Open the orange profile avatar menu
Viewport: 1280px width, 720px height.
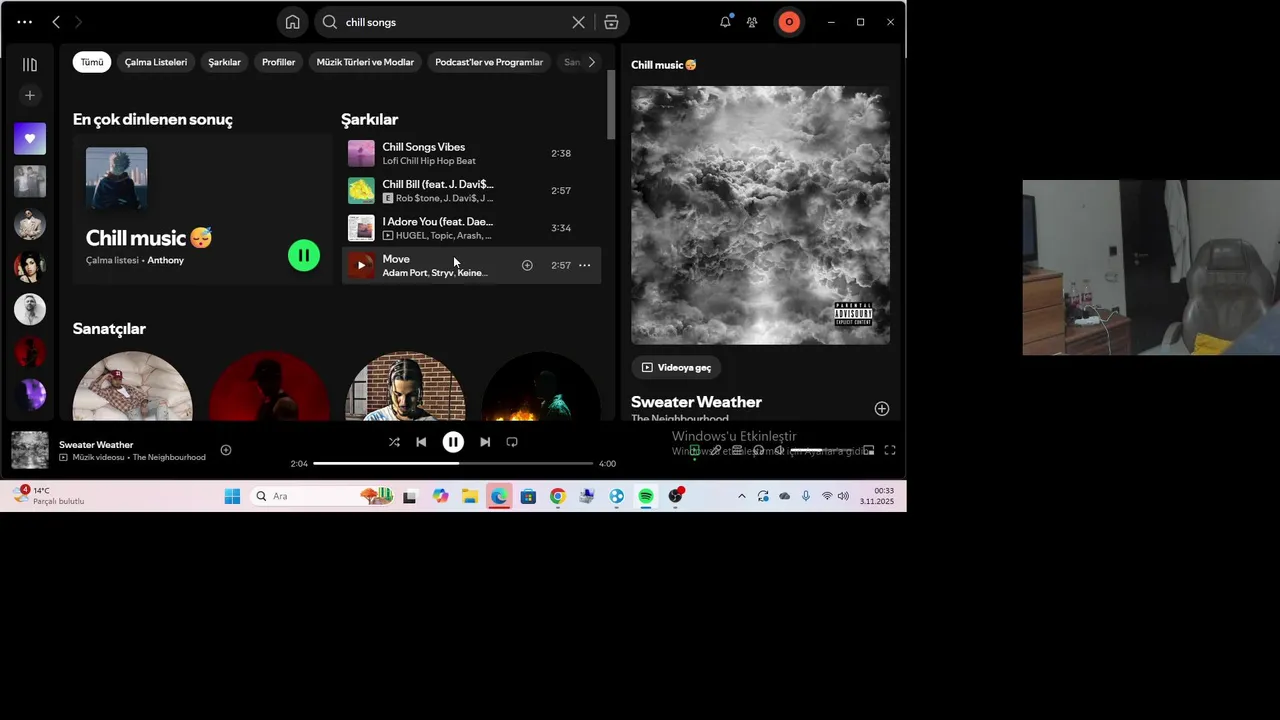click(x=789, y=22)
